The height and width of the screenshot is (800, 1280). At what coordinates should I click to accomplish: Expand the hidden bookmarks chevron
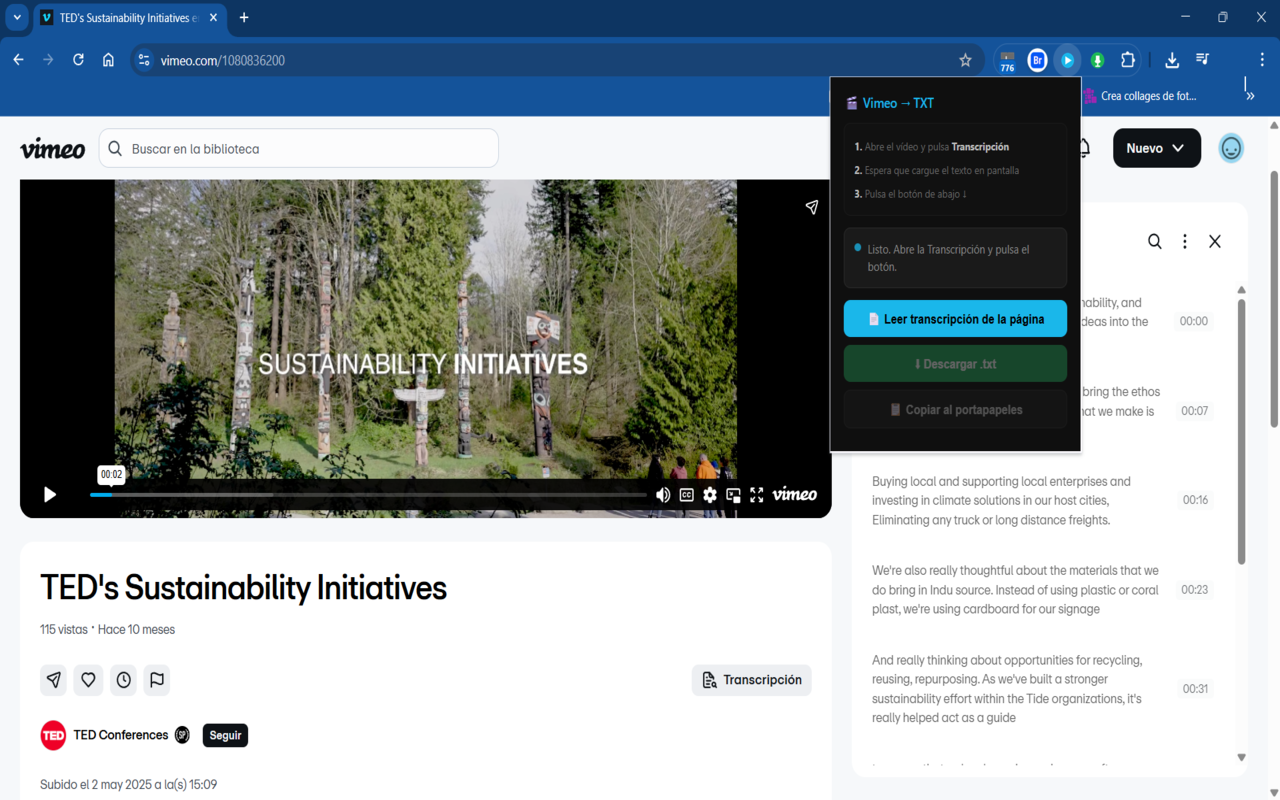tap(1250, 96)
